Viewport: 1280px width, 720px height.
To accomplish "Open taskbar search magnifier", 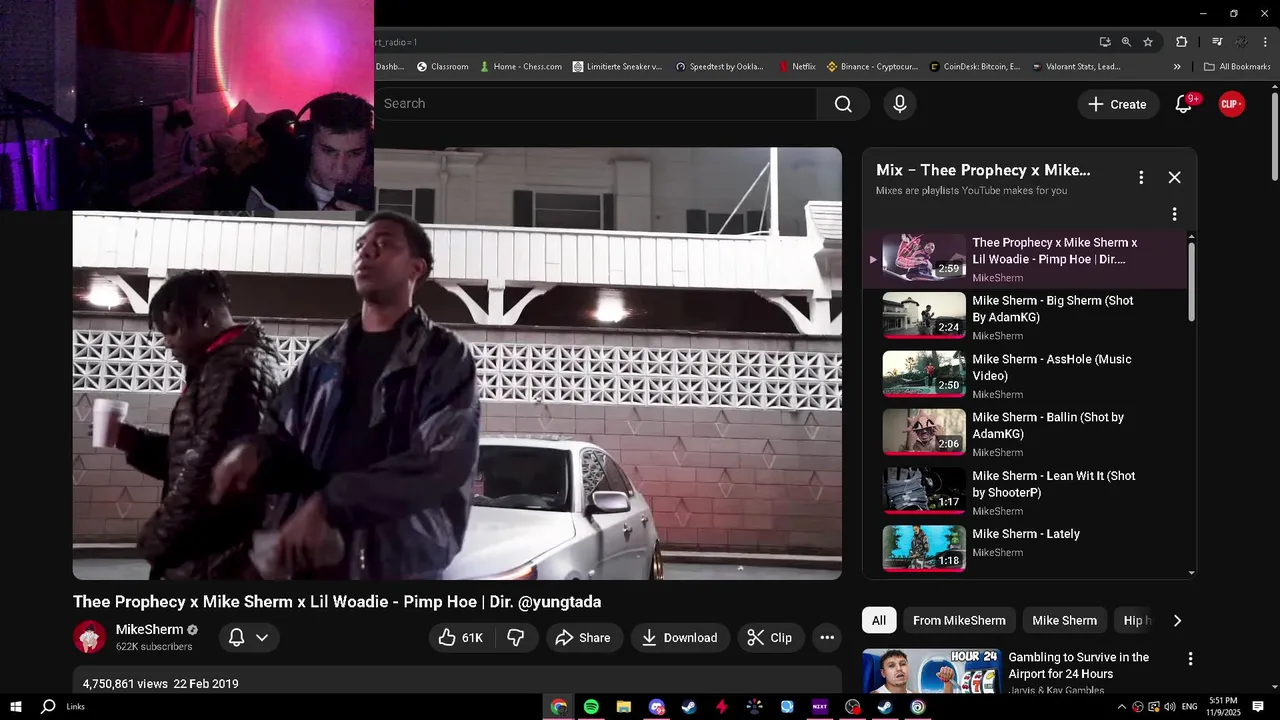I will pos(48,707).
